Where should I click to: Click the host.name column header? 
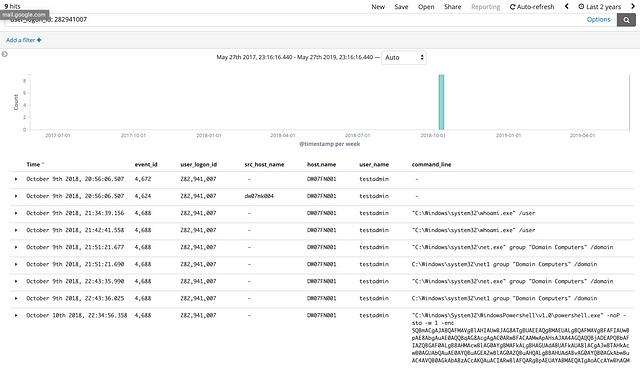coord(321,164)
